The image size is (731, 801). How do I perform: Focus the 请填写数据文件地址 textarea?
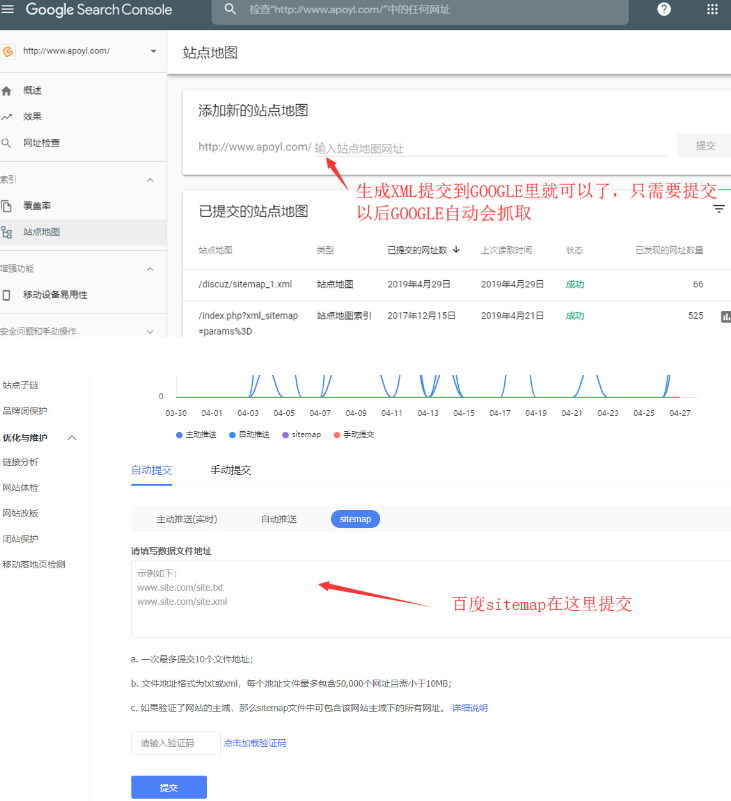pyautogui.click(x=431, y=599)
